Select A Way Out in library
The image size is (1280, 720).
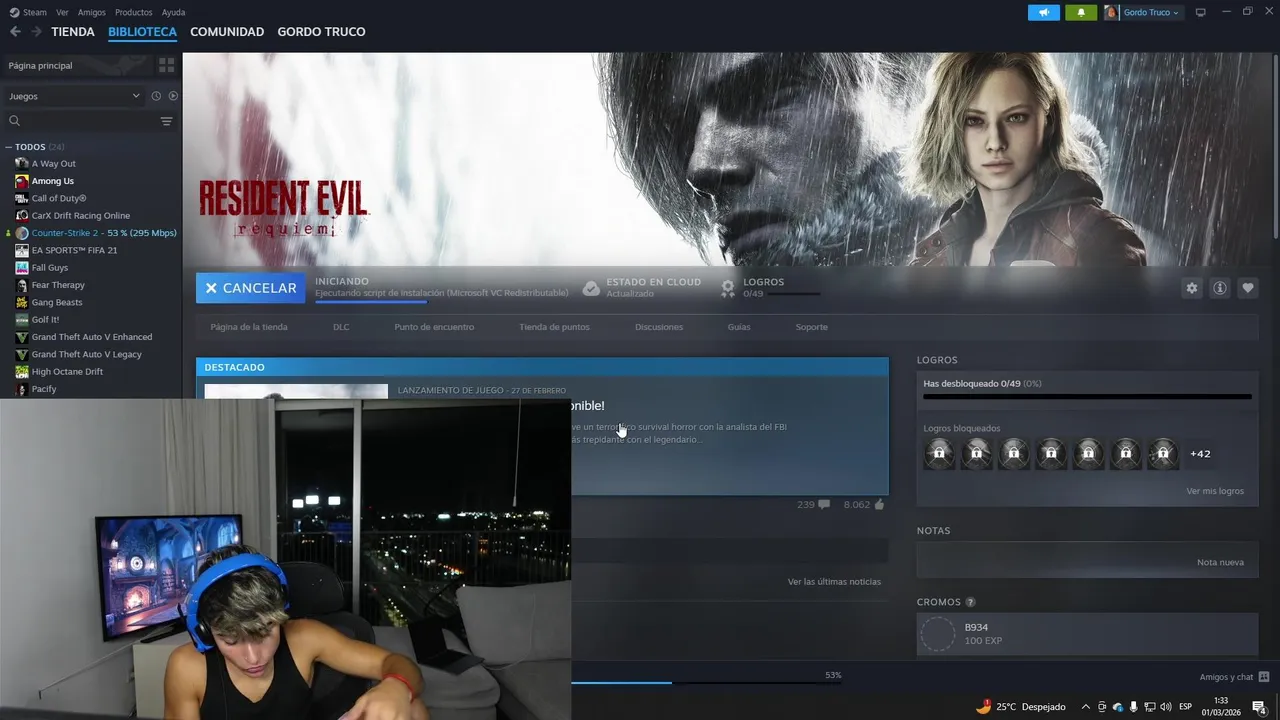click(x=53, y=164)
